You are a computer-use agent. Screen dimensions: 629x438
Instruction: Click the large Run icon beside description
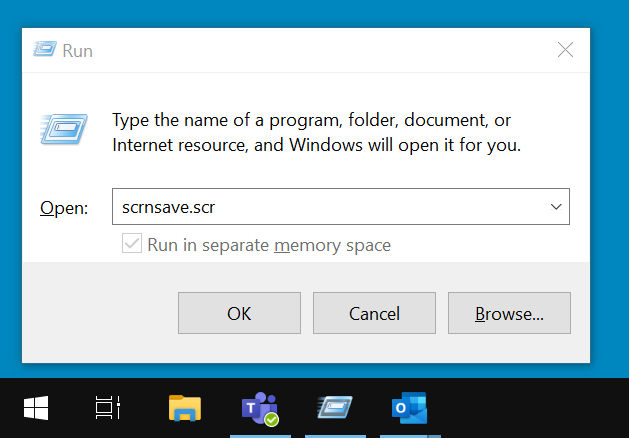point(64,129)
